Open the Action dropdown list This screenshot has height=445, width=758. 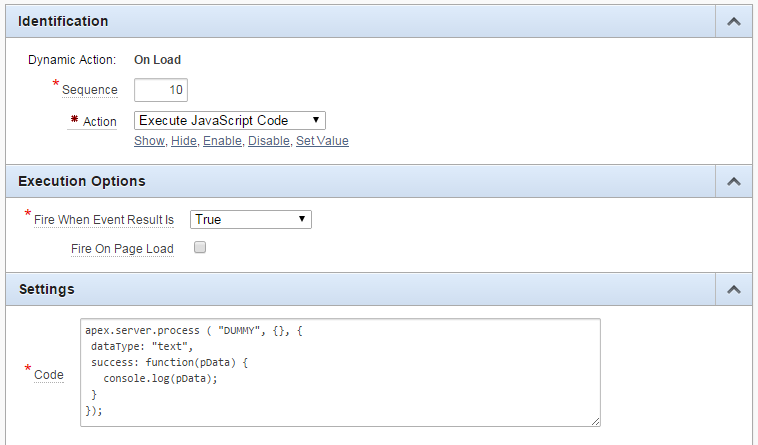point(230,120)
